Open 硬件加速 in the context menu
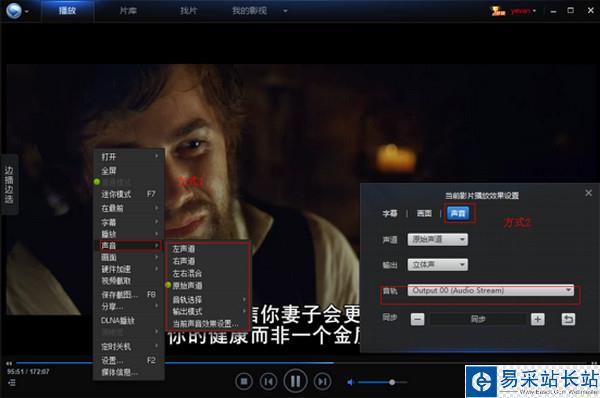 (x=129, y=269)
